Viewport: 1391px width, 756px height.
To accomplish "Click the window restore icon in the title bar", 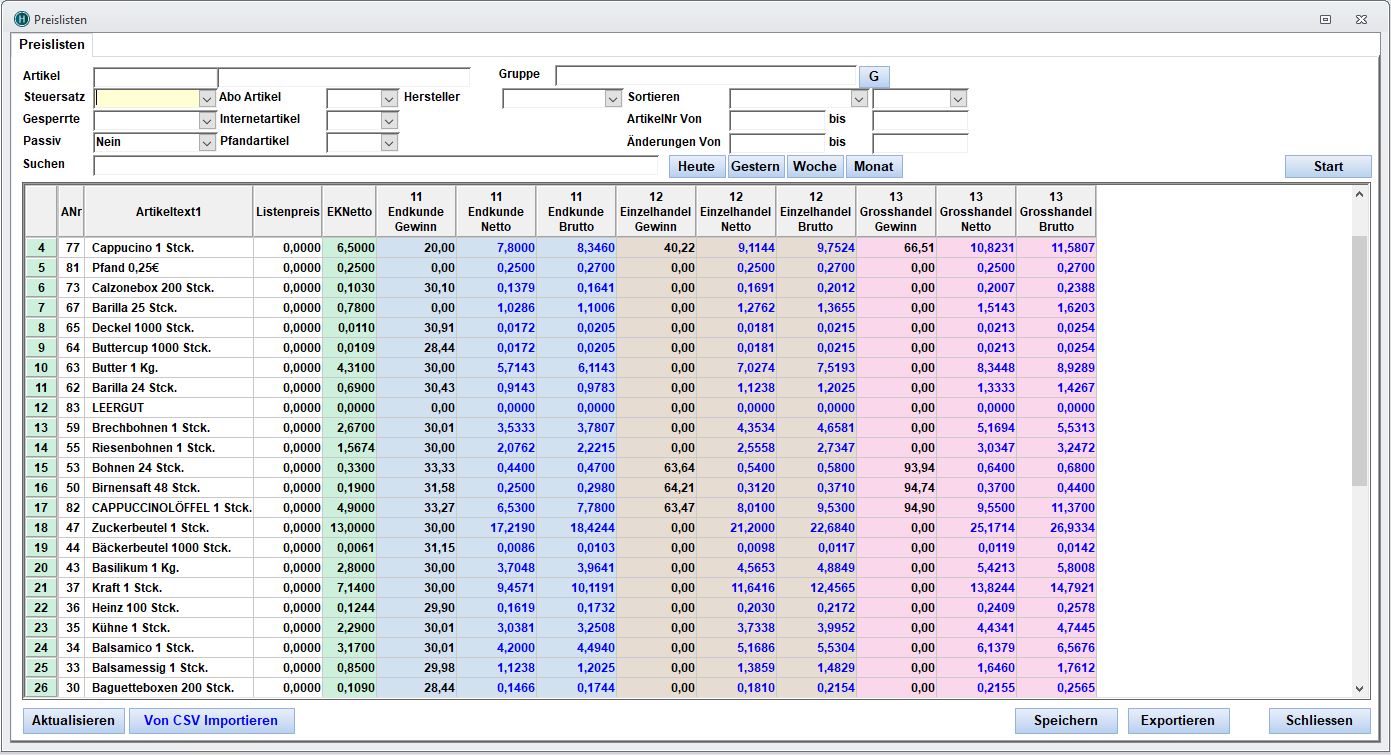I will click(1326, 19).
